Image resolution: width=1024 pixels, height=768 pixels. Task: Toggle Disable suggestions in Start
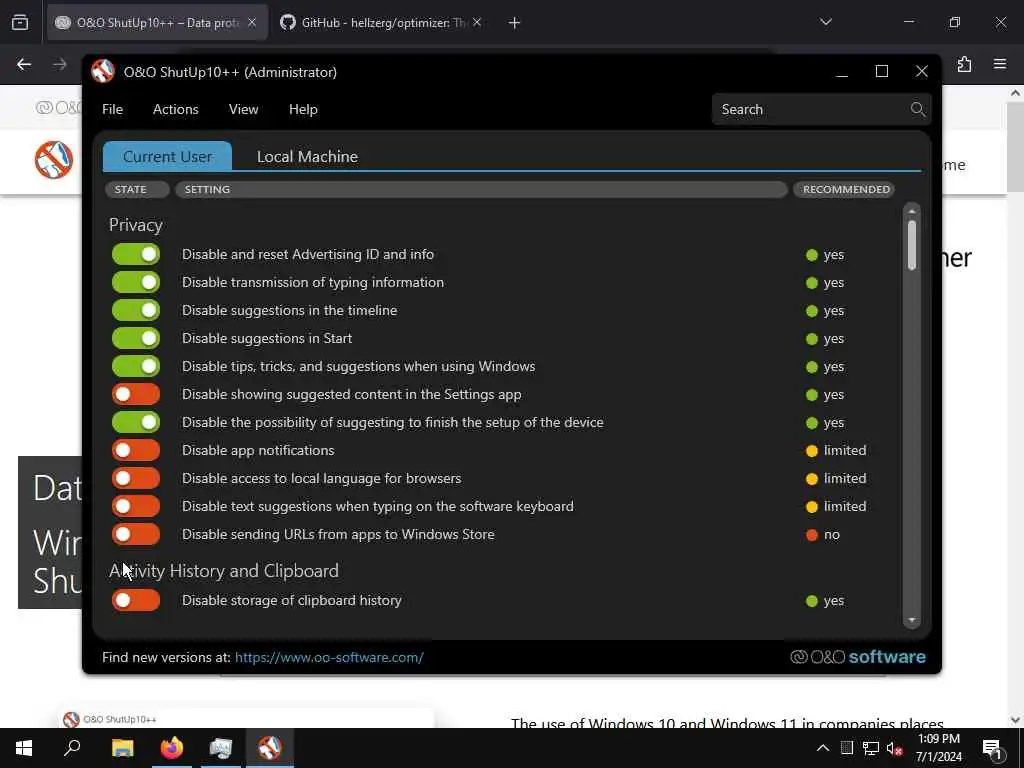click(136, 338)
